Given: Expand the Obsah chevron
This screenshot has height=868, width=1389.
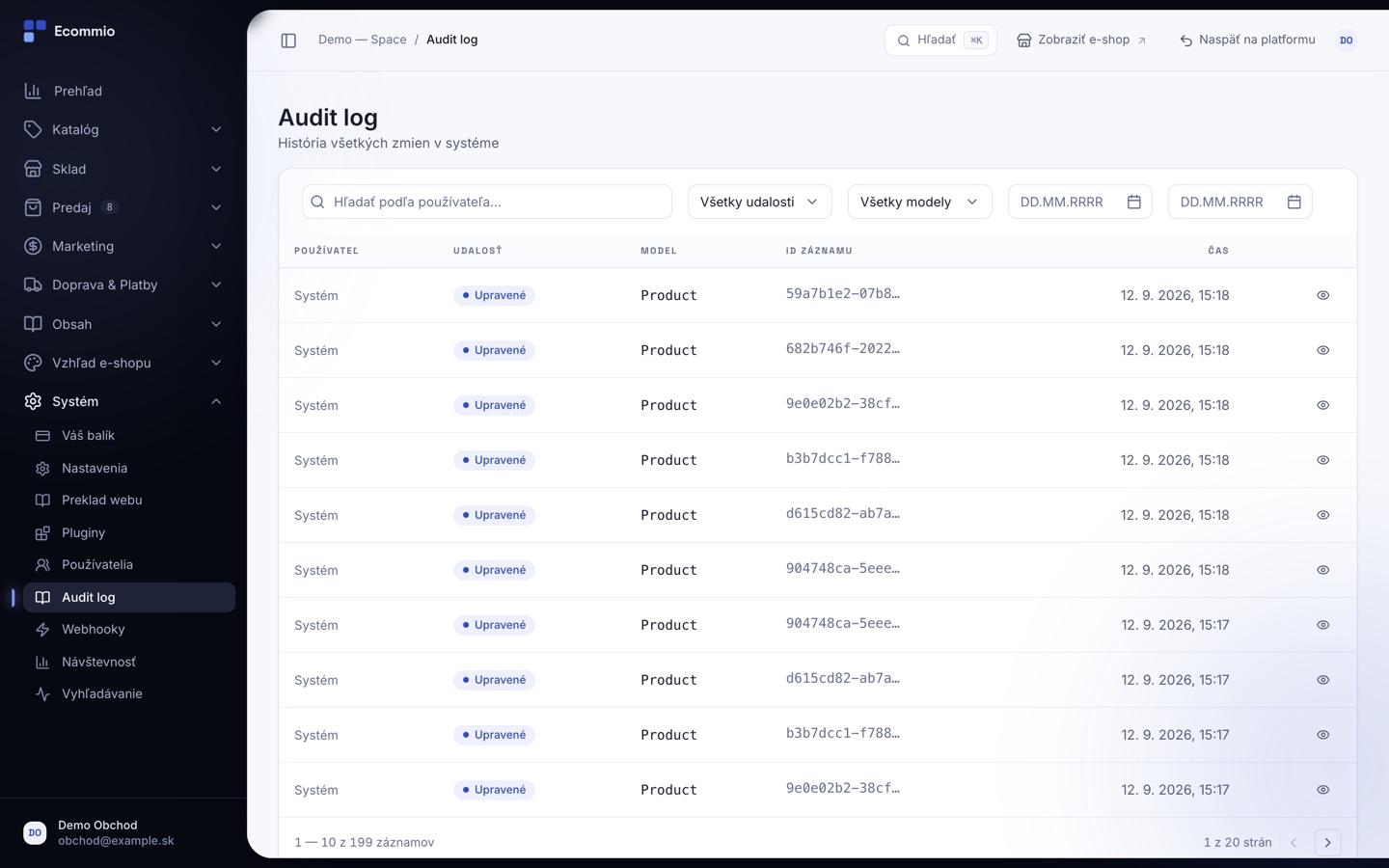Looking at the screenshot, I should coord(216,324).
